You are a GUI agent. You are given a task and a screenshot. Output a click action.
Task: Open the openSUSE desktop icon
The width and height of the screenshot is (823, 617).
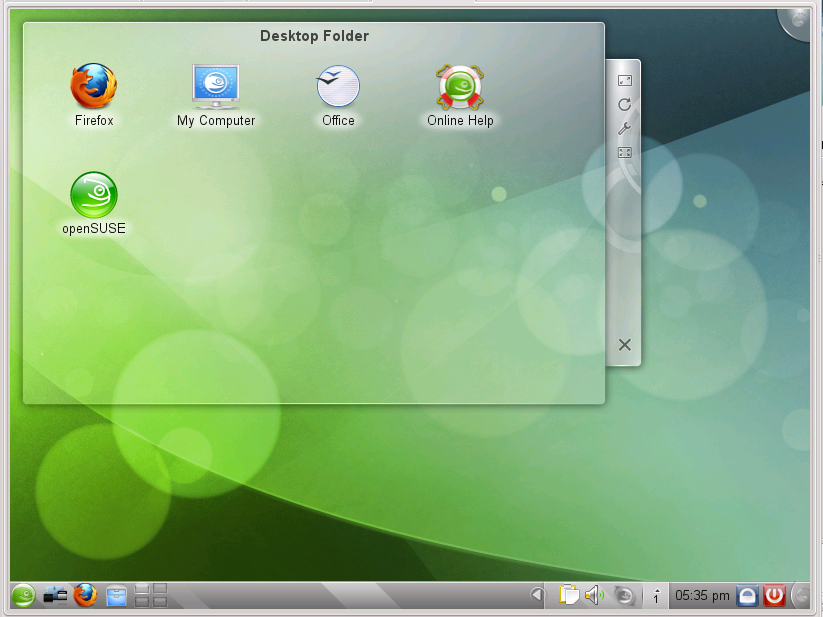pyautogui.click(x=94, y=204)
